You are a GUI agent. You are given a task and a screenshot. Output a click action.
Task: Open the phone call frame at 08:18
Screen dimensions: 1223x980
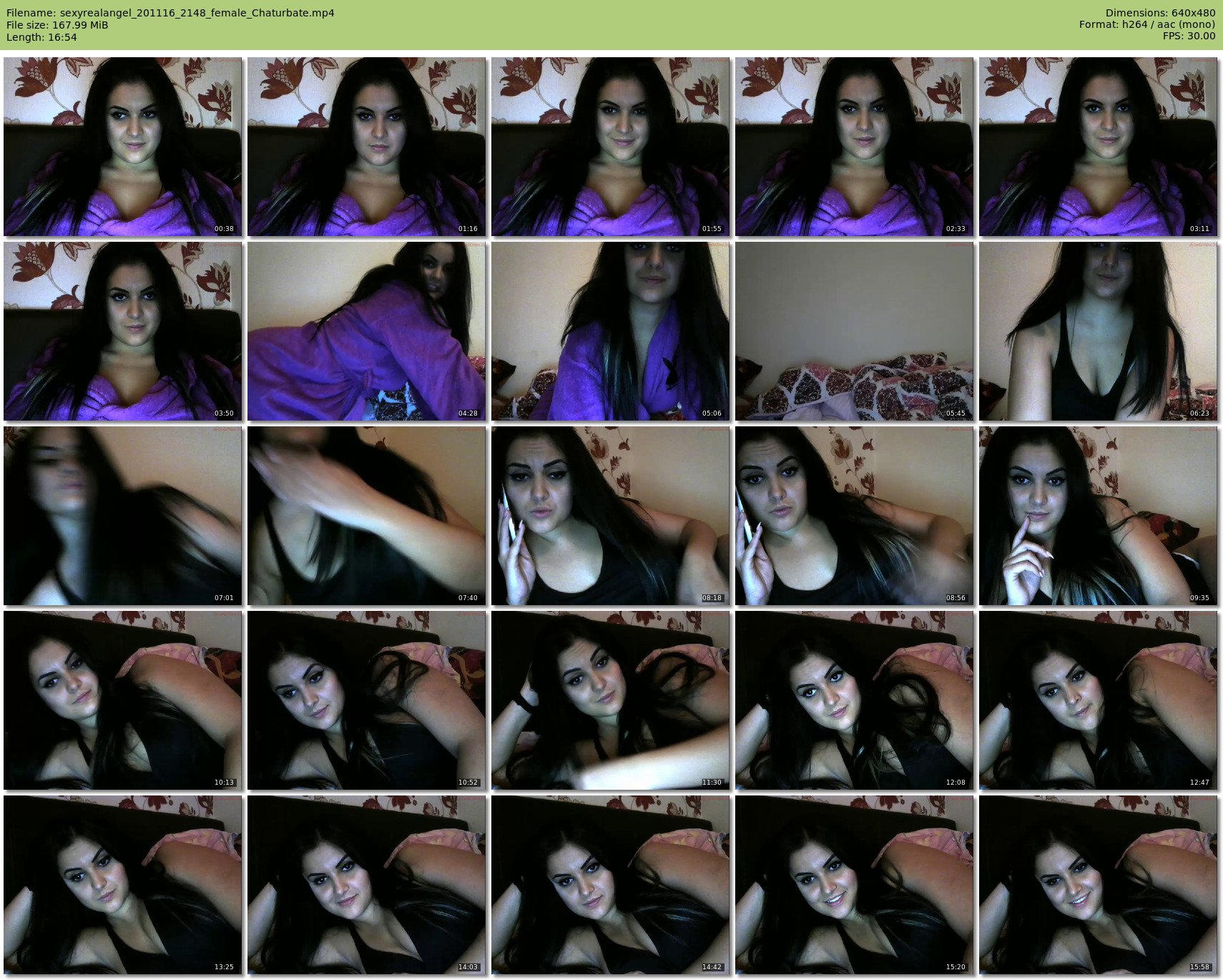point(610,516)
